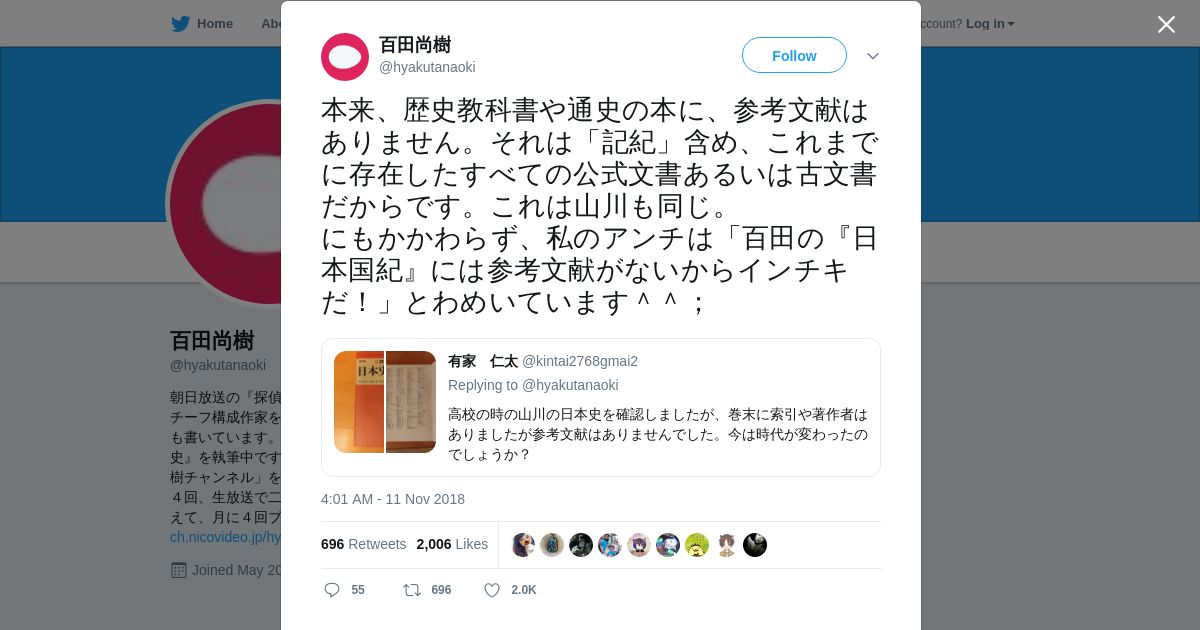
Task: Open 2,006 Likes list
Action: [x=452, y=544]
